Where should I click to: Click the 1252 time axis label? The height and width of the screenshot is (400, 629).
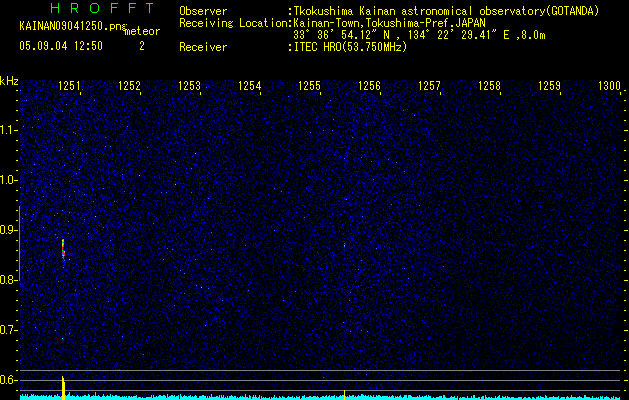(129, 86)
